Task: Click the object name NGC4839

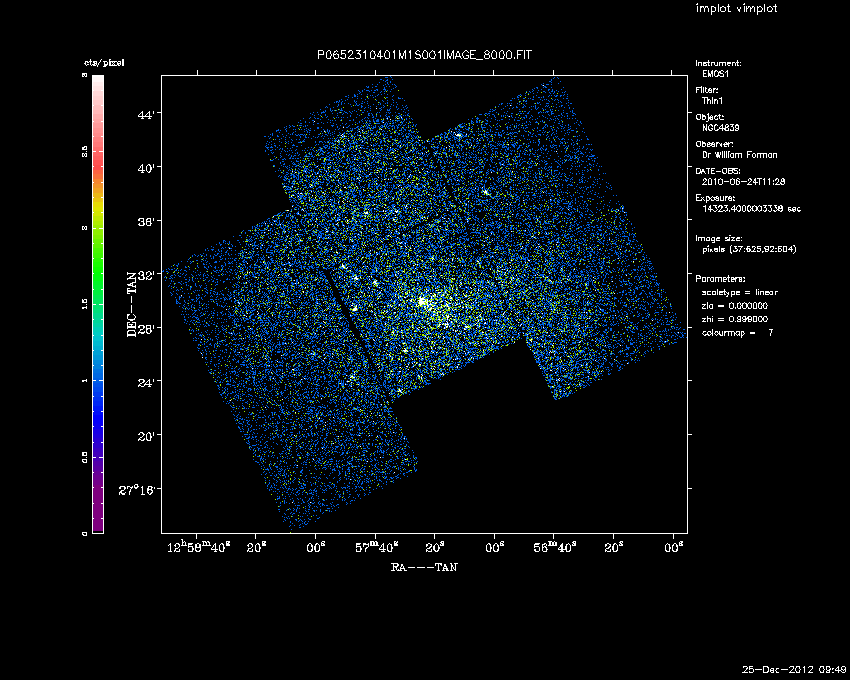Action: pos(720,128)
